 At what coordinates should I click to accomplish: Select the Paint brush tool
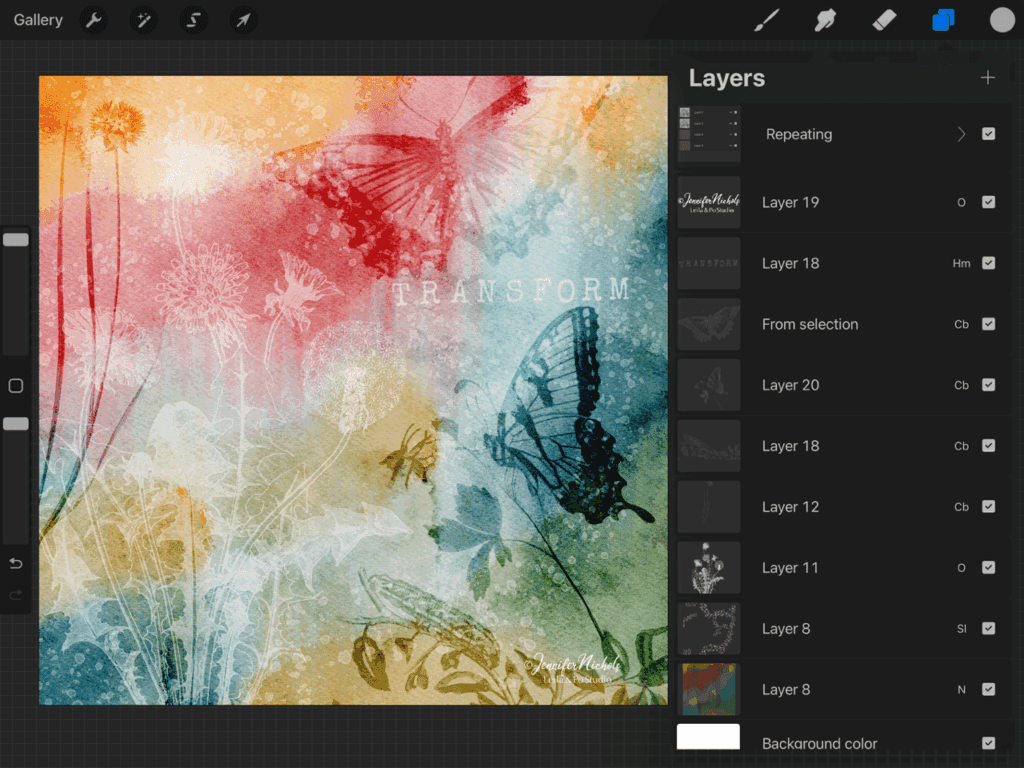tap(766, 20)
